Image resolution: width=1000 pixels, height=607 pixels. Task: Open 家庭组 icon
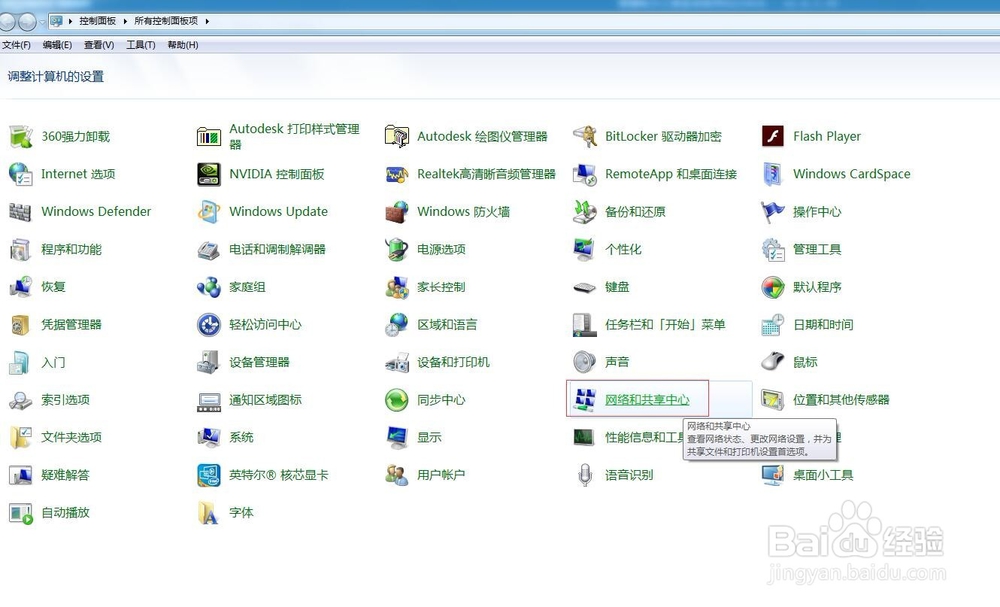[x=209, y=287]
